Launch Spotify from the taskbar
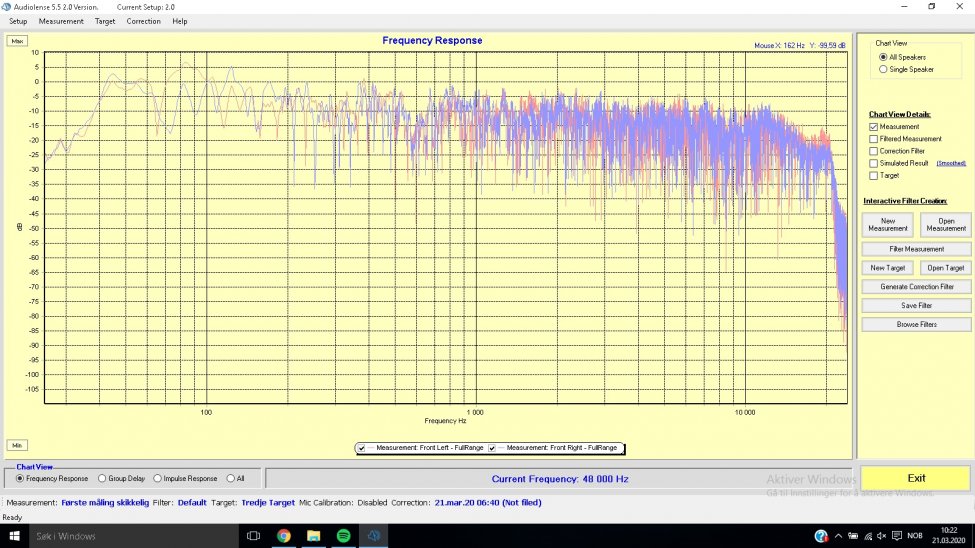 point(343,536)
